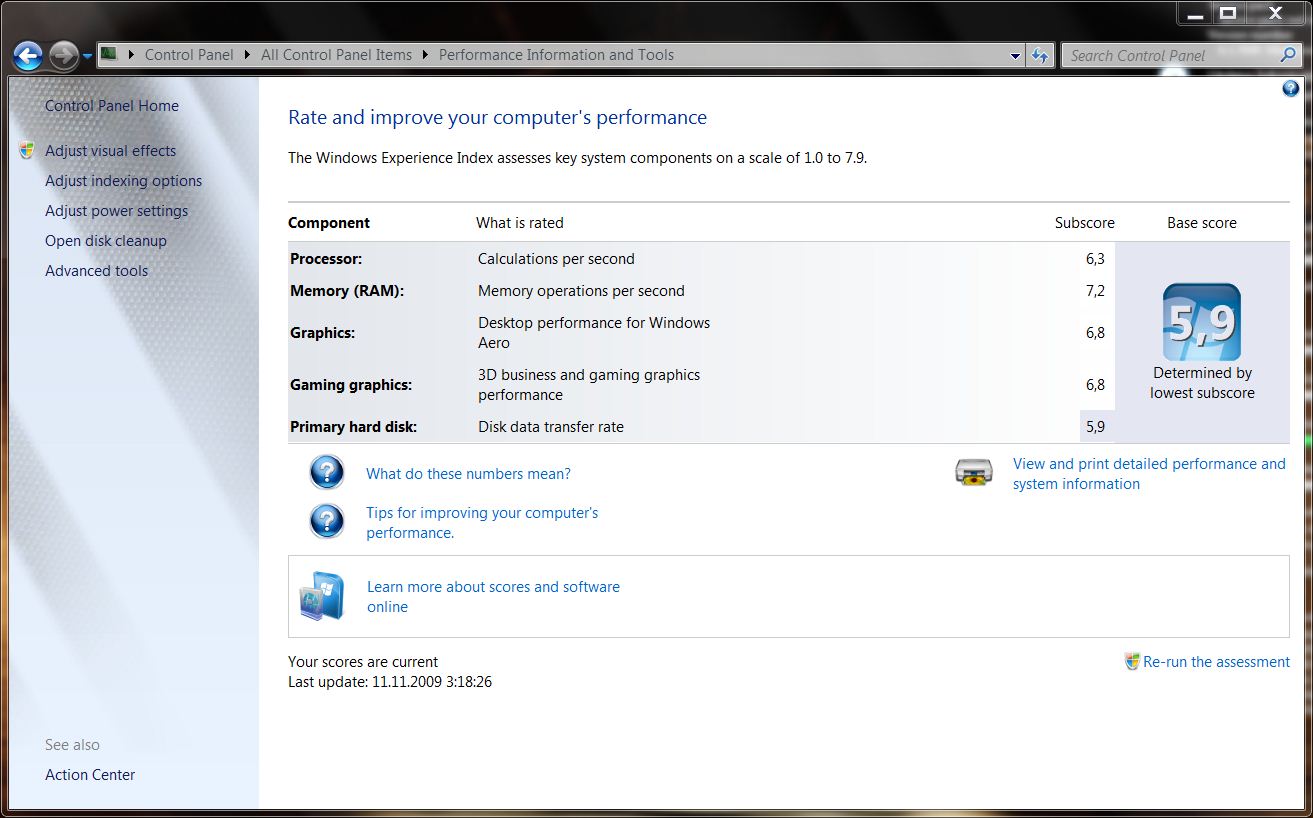Screen dimensions: 1313x818
Task: Open Advanced tools
Action: coord(96,271)
